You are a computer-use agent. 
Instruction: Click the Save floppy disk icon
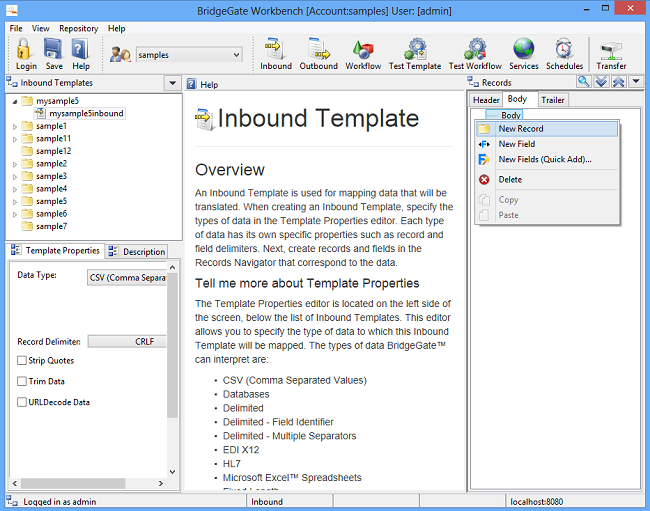coord(53,49)
